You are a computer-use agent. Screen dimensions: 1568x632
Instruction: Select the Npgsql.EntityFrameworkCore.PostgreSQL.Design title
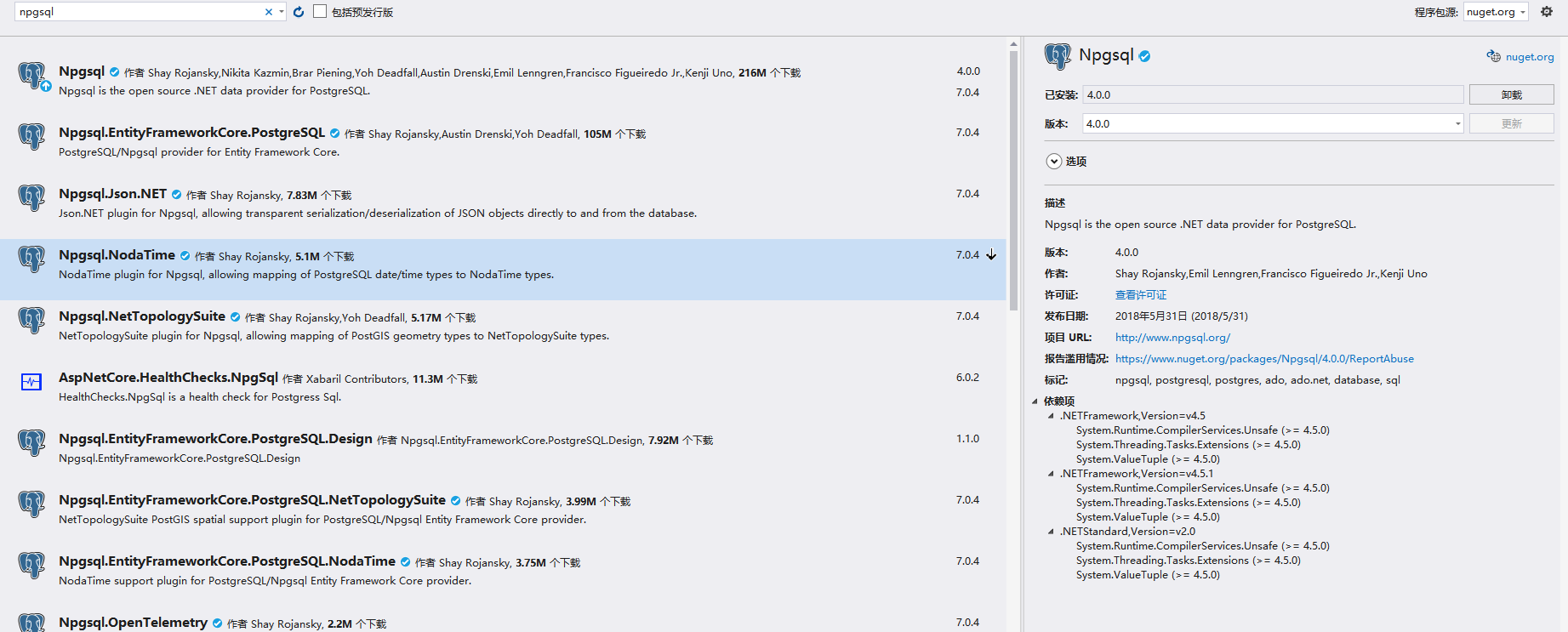(215, 439)
